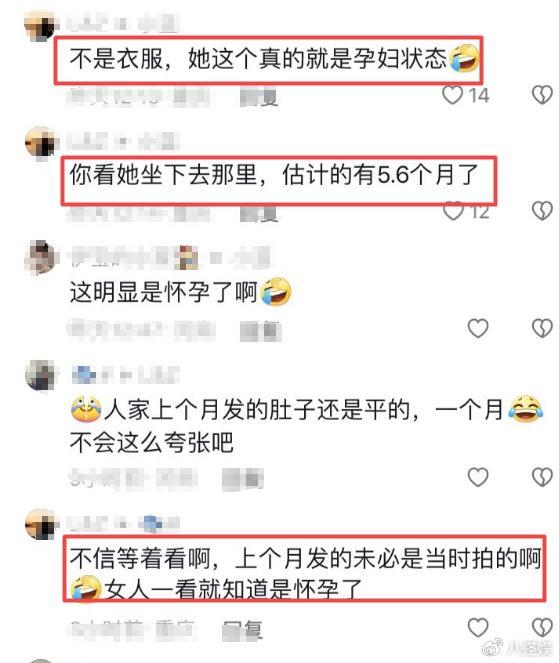
Task: Reply to the '不会这么夸张吧' comment
Action: 243,480
